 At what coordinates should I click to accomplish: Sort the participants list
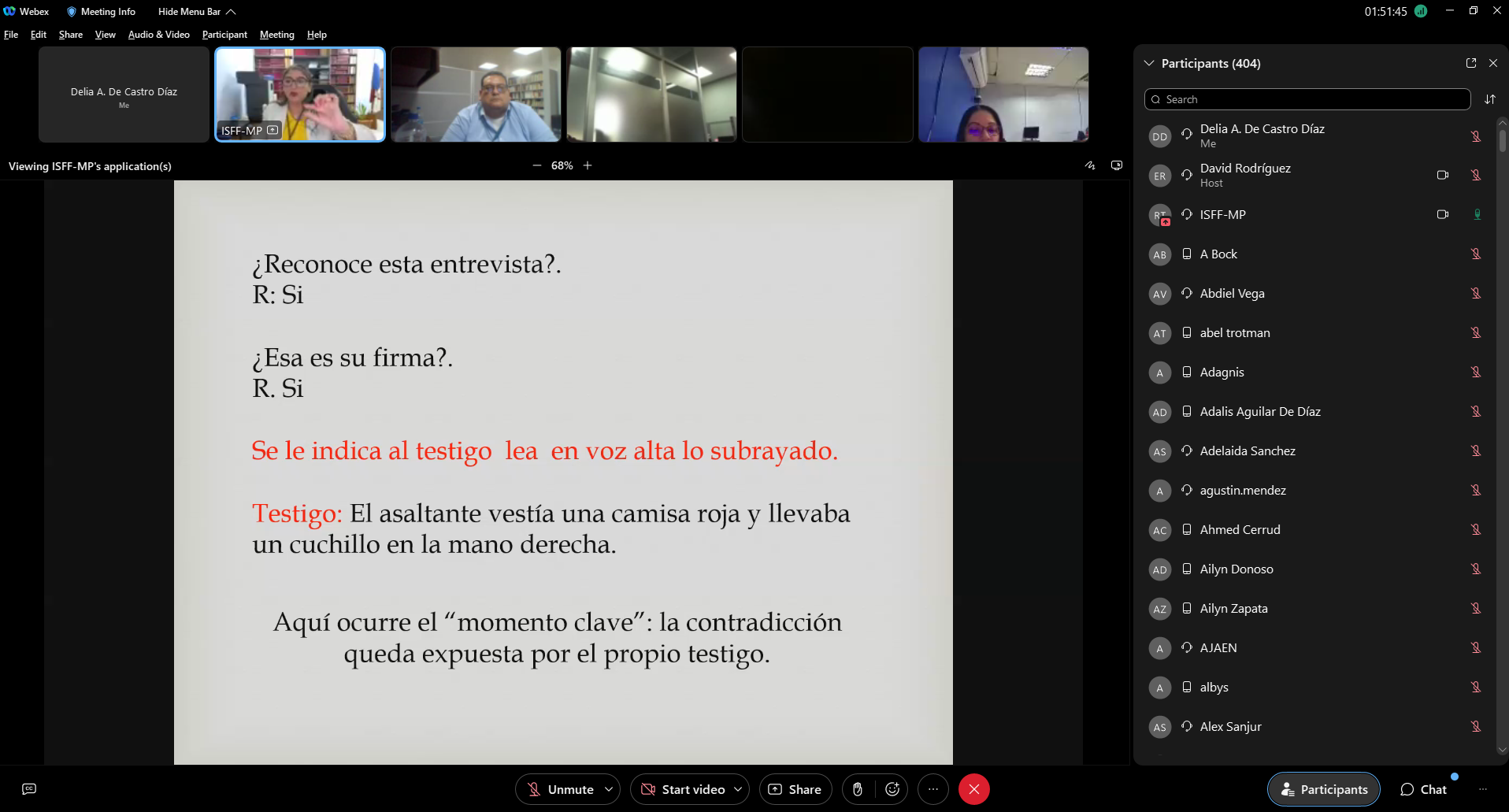[1489, 99]
